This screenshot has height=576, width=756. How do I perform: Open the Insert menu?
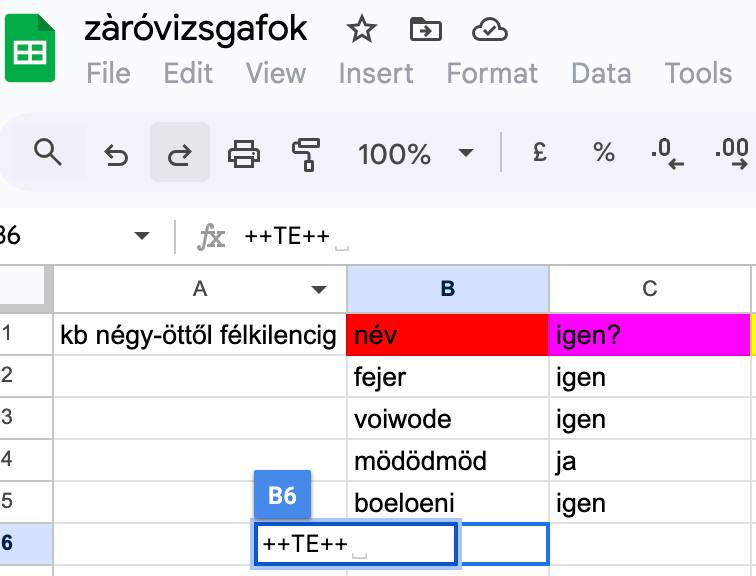pyautogui.click(x=376, y=73)
